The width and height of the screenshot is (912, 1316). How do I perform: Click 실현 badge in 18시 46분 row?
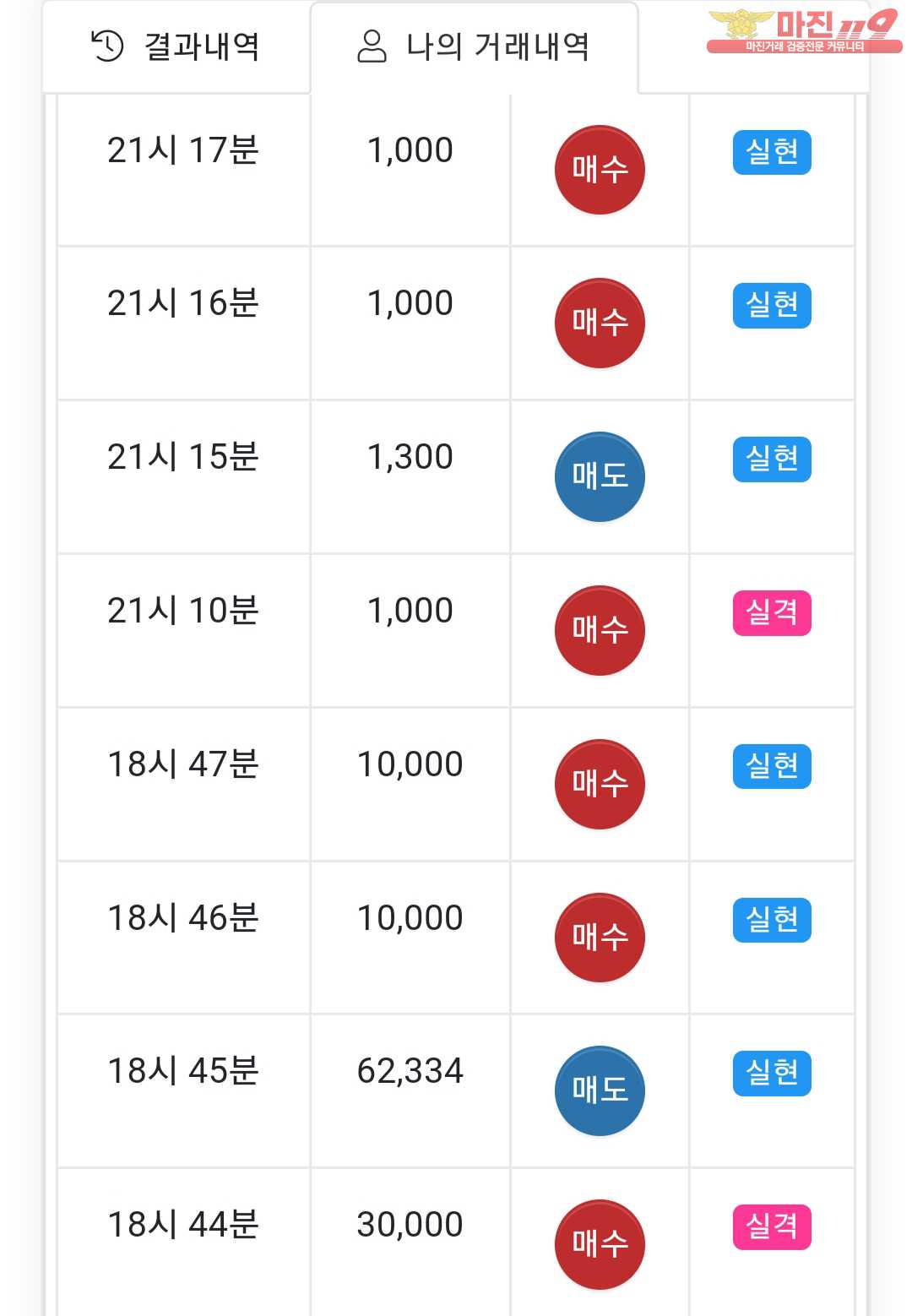772,920
